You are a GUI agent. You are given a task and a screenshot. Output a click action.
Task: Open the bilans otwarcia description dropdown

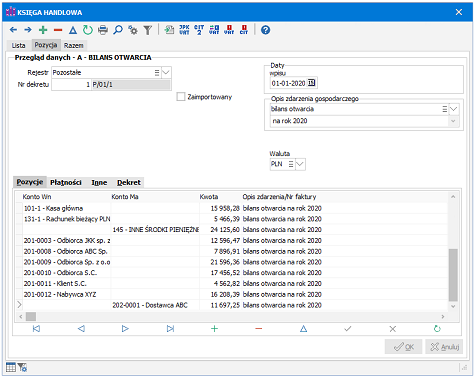pos(454,109)
